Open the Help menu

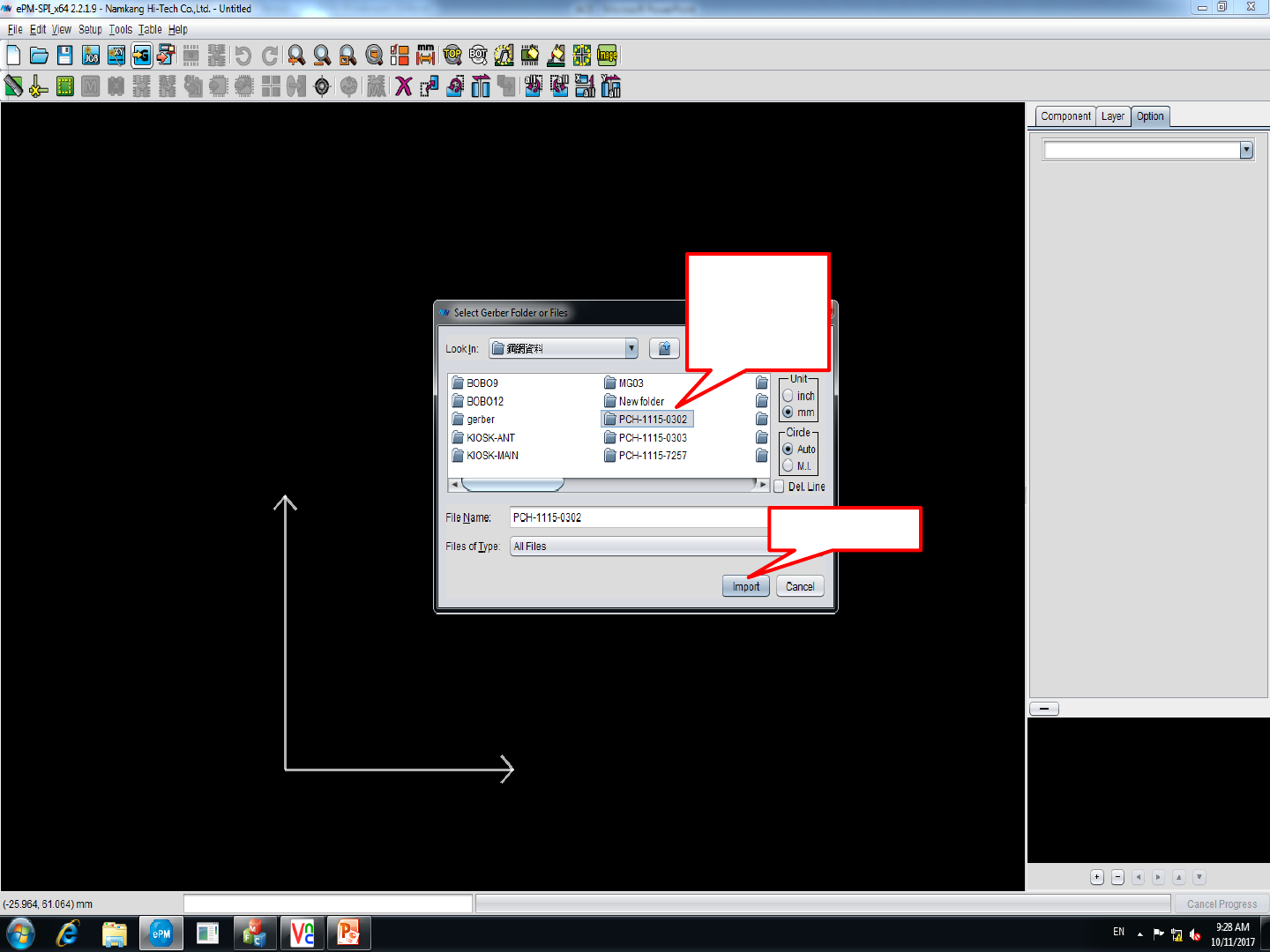(x=178, y=29)
